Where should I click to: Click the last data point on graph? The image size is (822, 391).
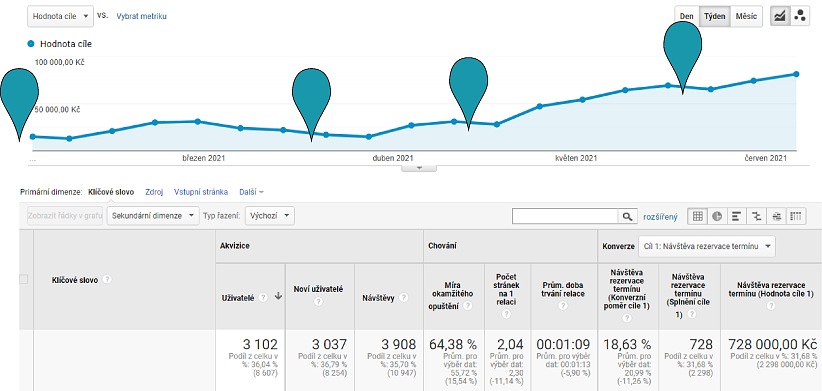pyautogui.click(x=796, y=74)
